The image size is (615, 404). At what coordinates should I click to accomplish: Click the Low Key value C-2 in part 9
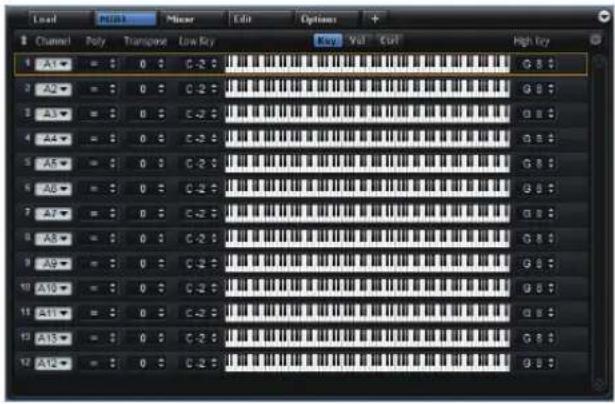(196, 264)
